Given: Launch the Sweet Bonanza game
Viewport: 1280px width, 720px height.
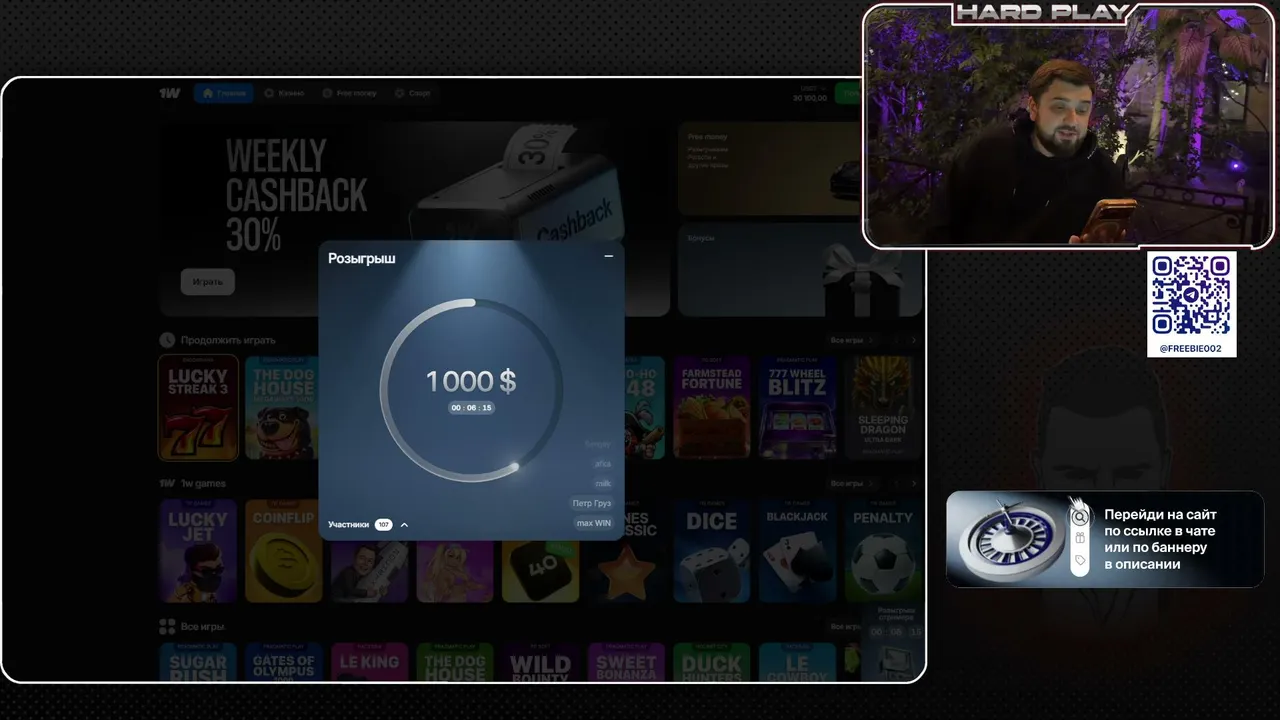Looking at the screenshot, I should click(x=626, y=661).
